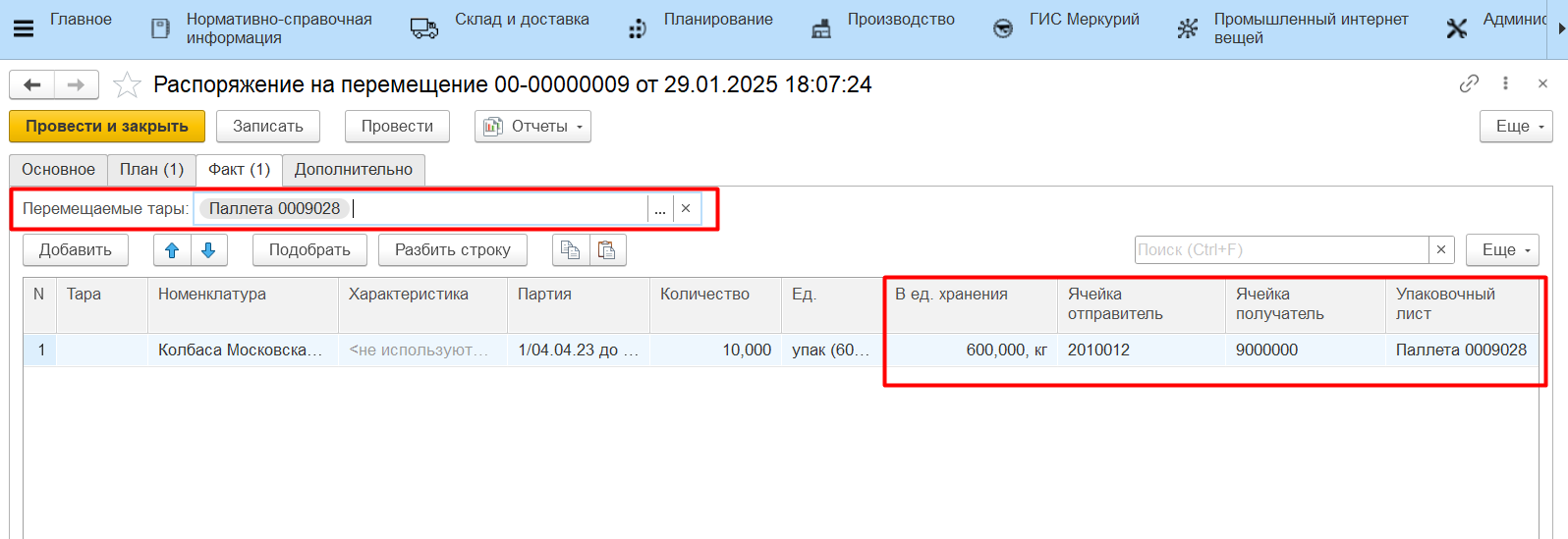Switch to the Основное tab
This screenshot has width=1568, height=539.
(58, 170)
